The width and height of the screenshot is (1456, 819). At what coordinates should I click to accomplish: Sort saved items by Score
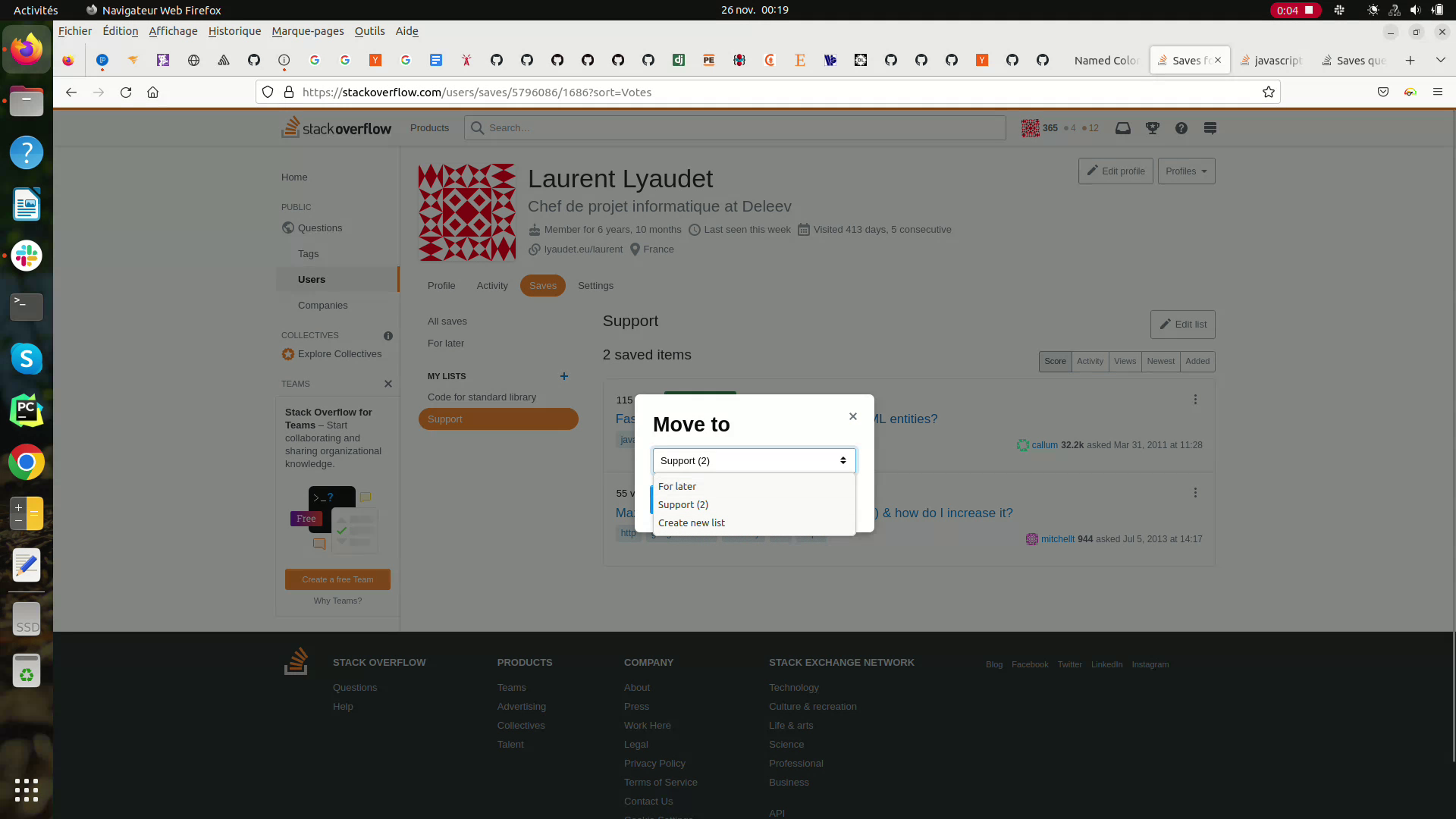click(x=1055, y=361)
